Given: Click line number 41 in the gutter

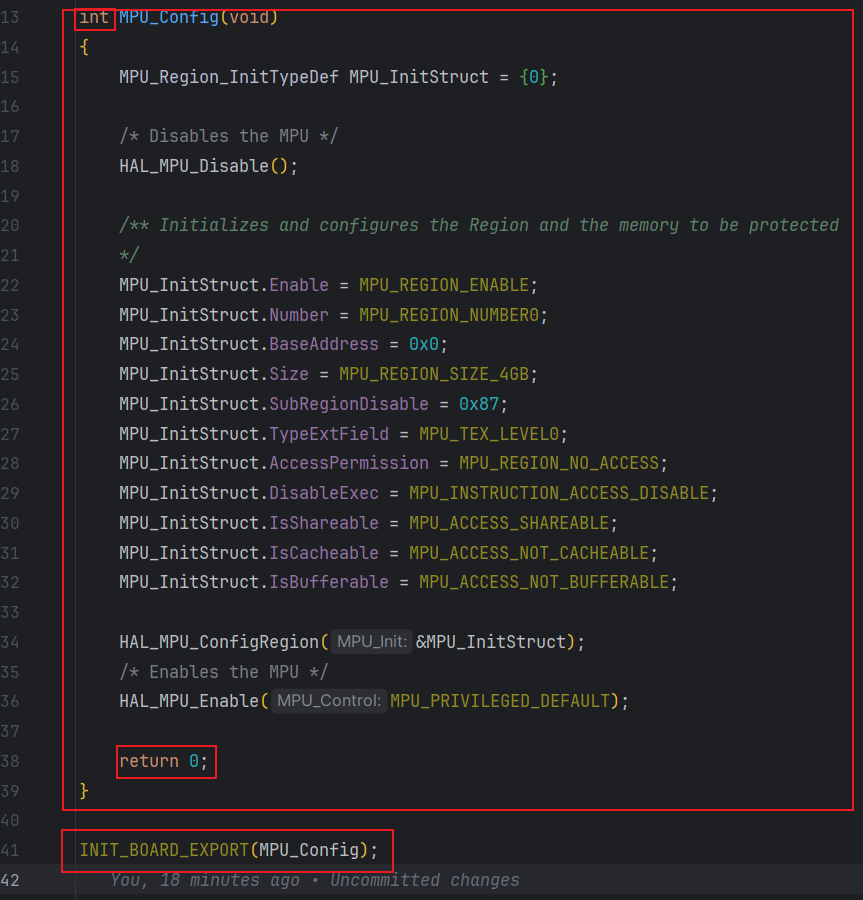Looking at the screenshot, I should (x=10, y=850).
